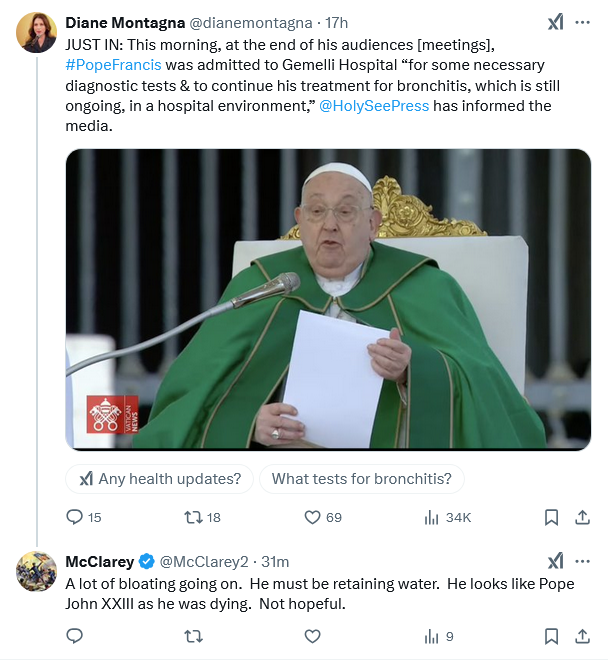Share Diane Montagna's post
The width and height of the screenshot is (609, 670).
(x=582, y=517)
